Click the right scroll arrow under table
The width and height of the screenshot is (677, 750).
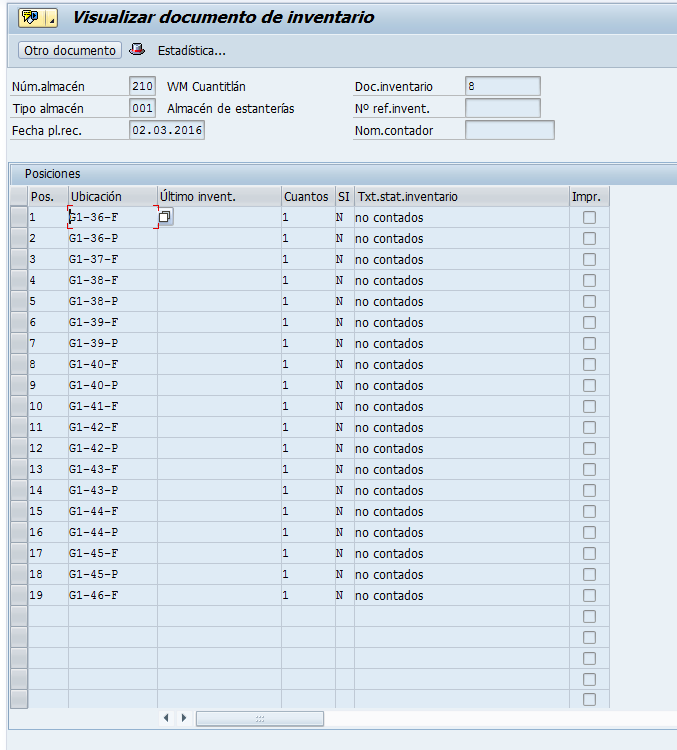(184, 718)
